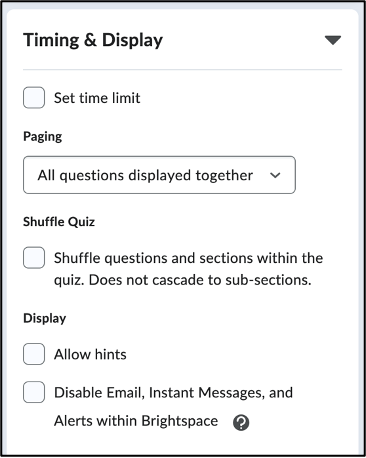Click the Timing & Display section heading

[93, 40]
